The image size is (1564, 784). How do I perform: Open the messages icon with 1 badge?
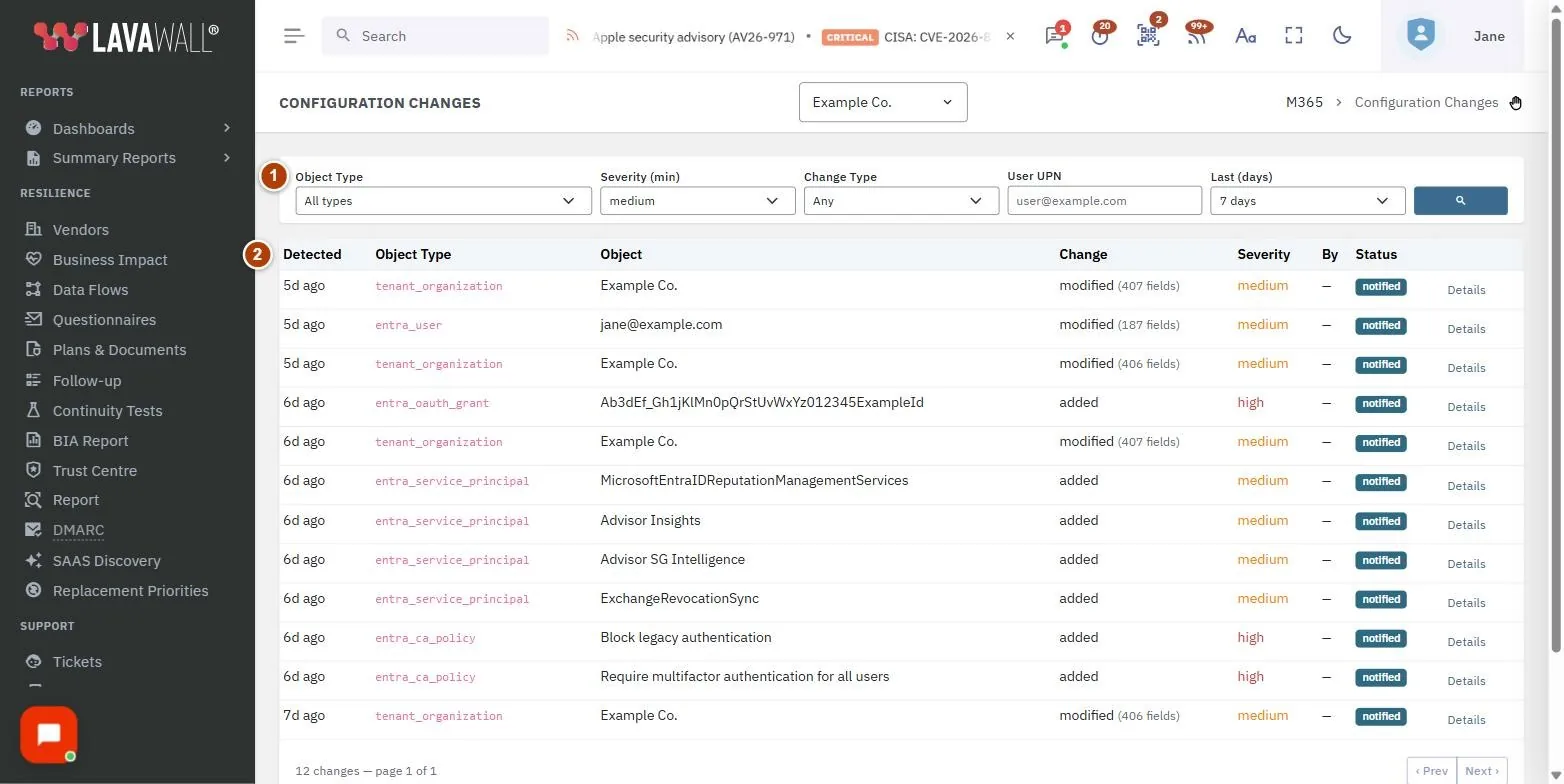click(x=1054, y=36)
